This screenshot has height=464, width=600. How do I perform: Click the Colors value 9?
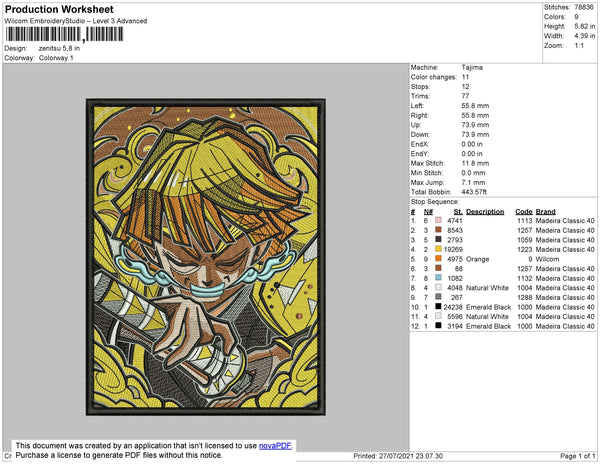click(x=576, y=17)
